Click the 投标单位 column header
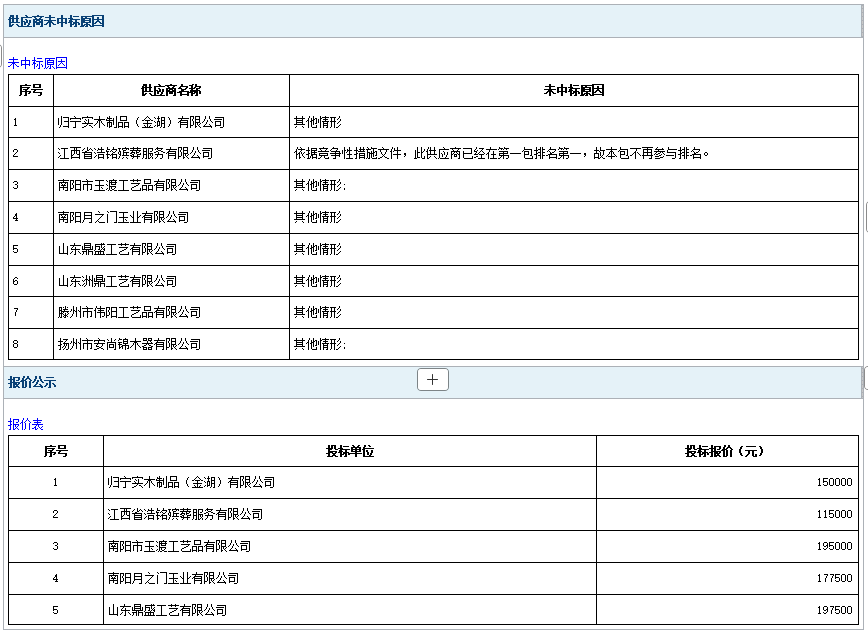The width and height of the screenshot is (868, 632). [350, 452]
